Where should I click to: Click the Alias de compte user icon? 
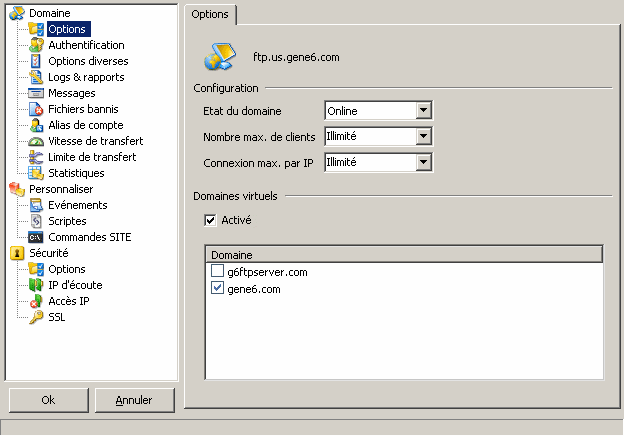pos(36,125)
